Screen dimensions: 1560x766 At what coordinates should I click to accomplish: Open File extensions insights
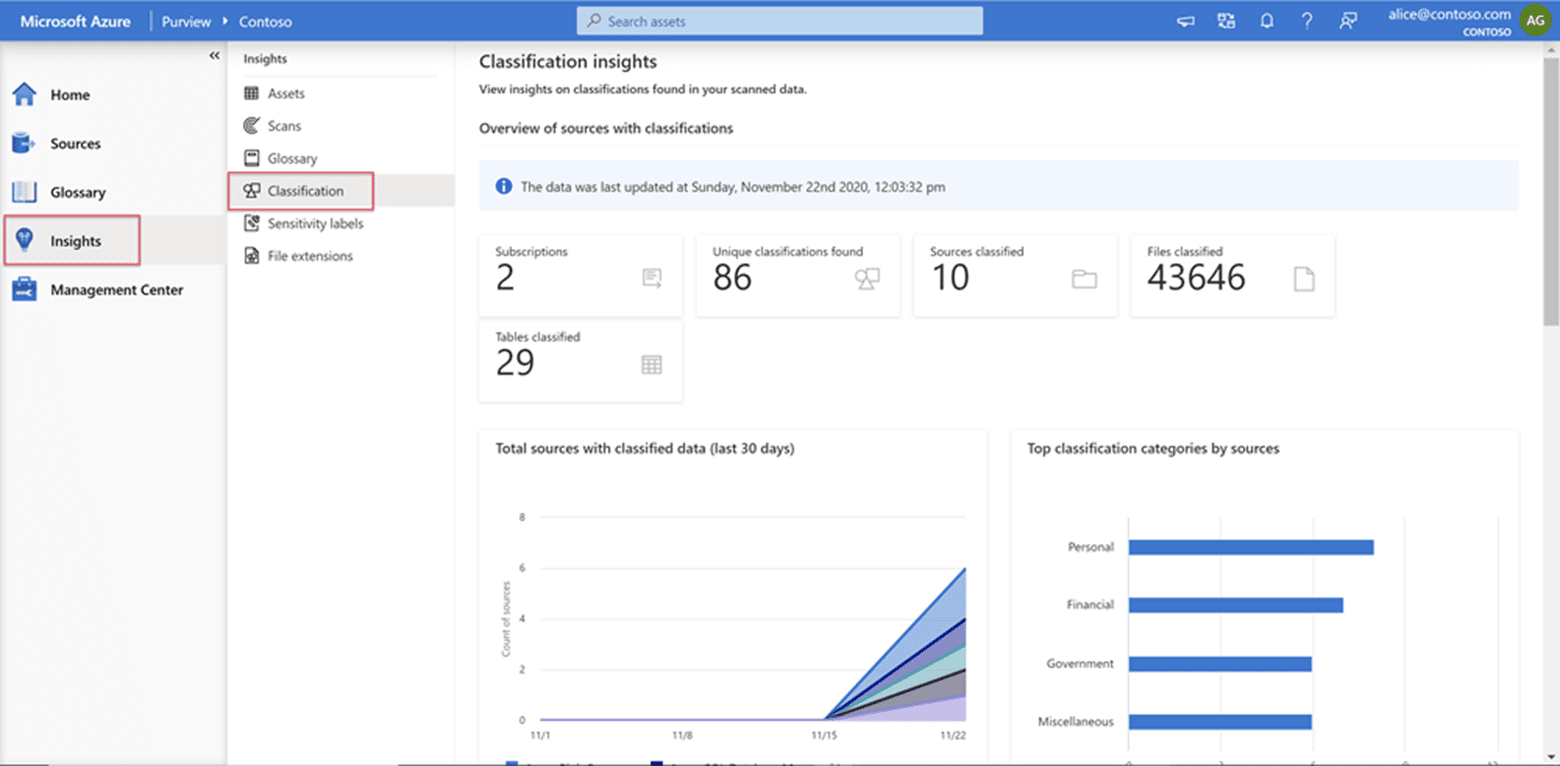(310, 256)
